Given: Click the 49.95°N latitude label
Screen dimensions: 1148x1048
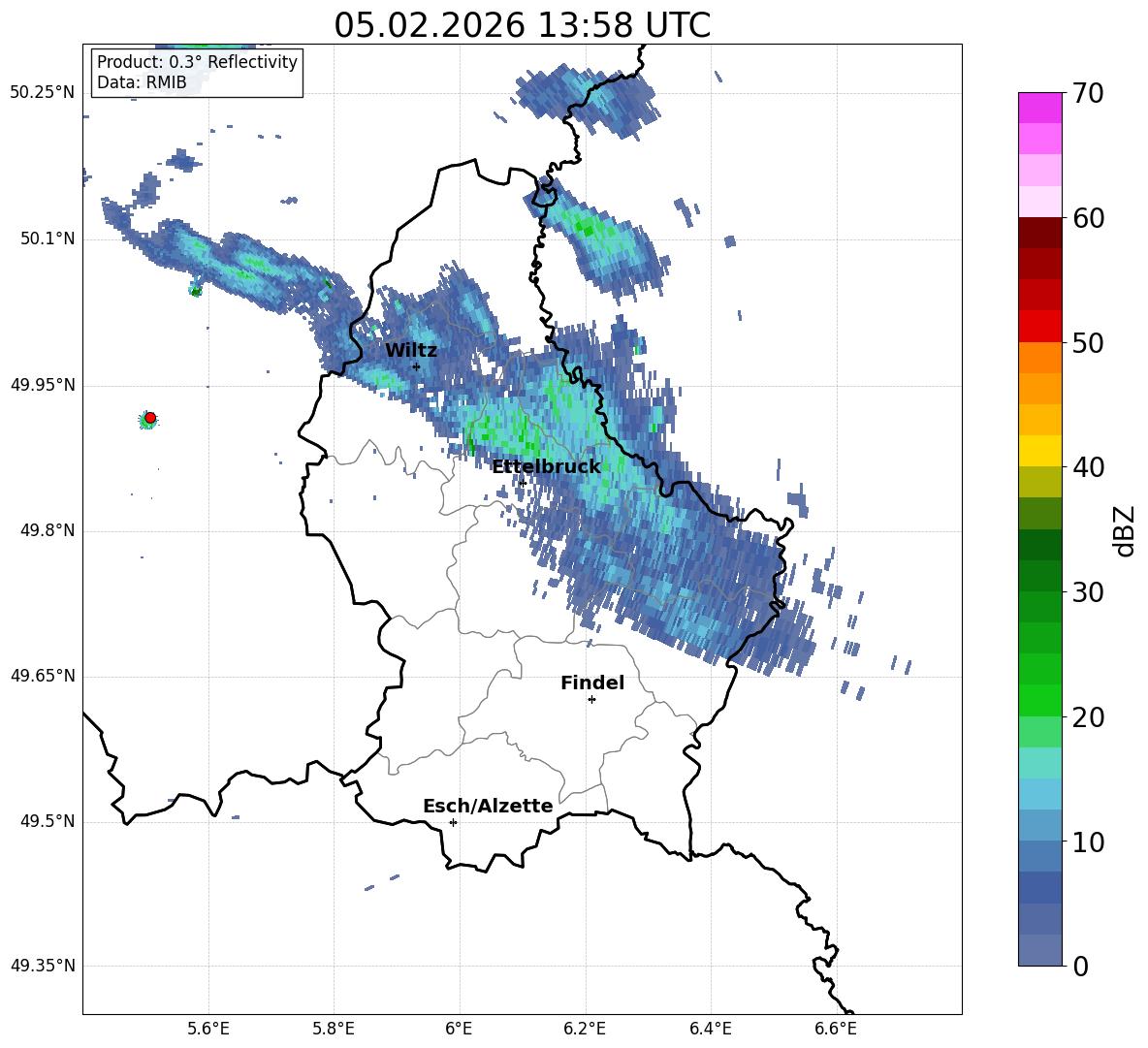Looking at the screenshot, I should coord(43,385).
